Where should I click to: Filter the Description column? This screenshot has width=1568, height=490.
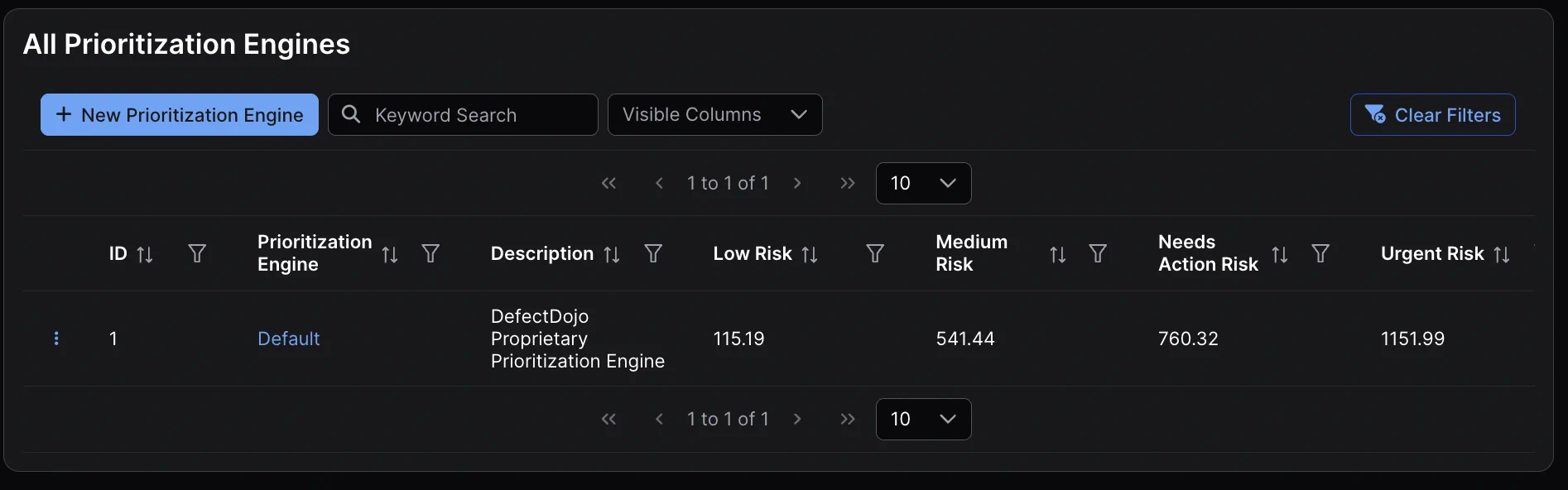click(x=653, y=253)
